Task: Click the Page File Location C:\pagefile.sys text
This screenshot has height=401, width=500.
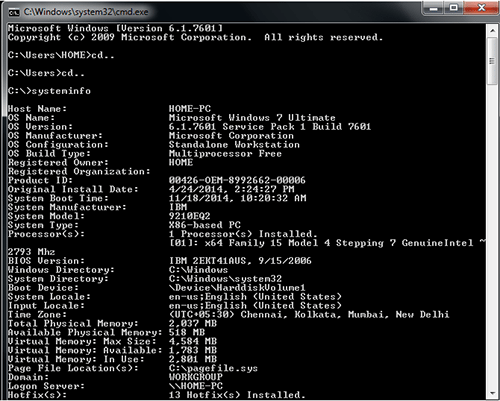Action: [x=213, y=368]
